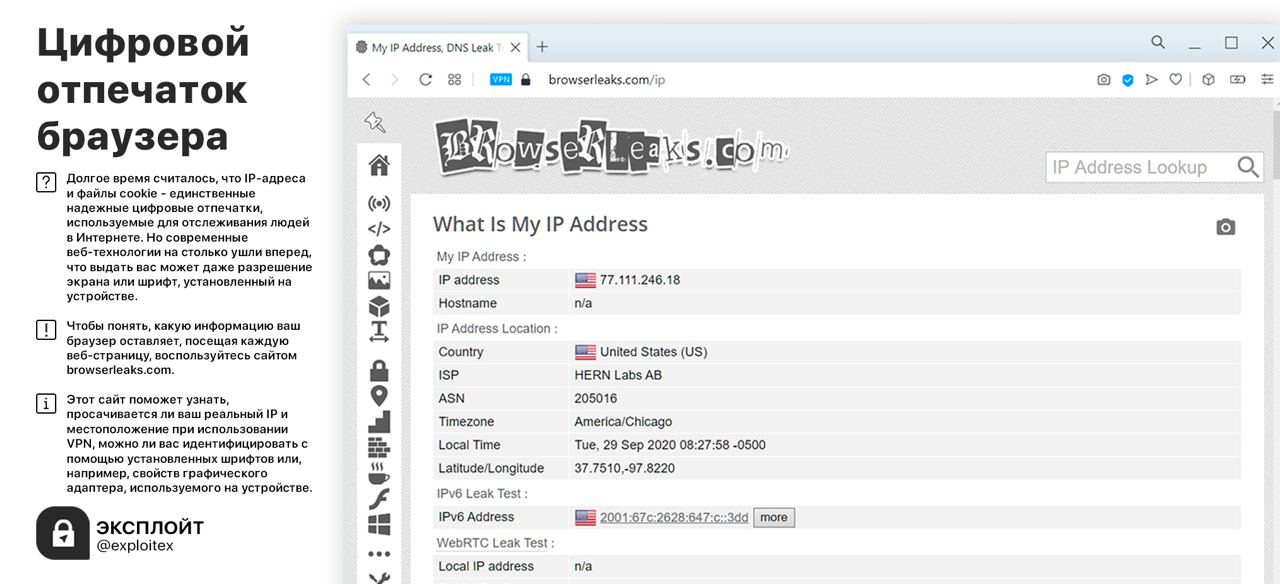Click the camera screenshot icon beside page heading
The image size is (1280, 584).
(x=1225, y=227)
